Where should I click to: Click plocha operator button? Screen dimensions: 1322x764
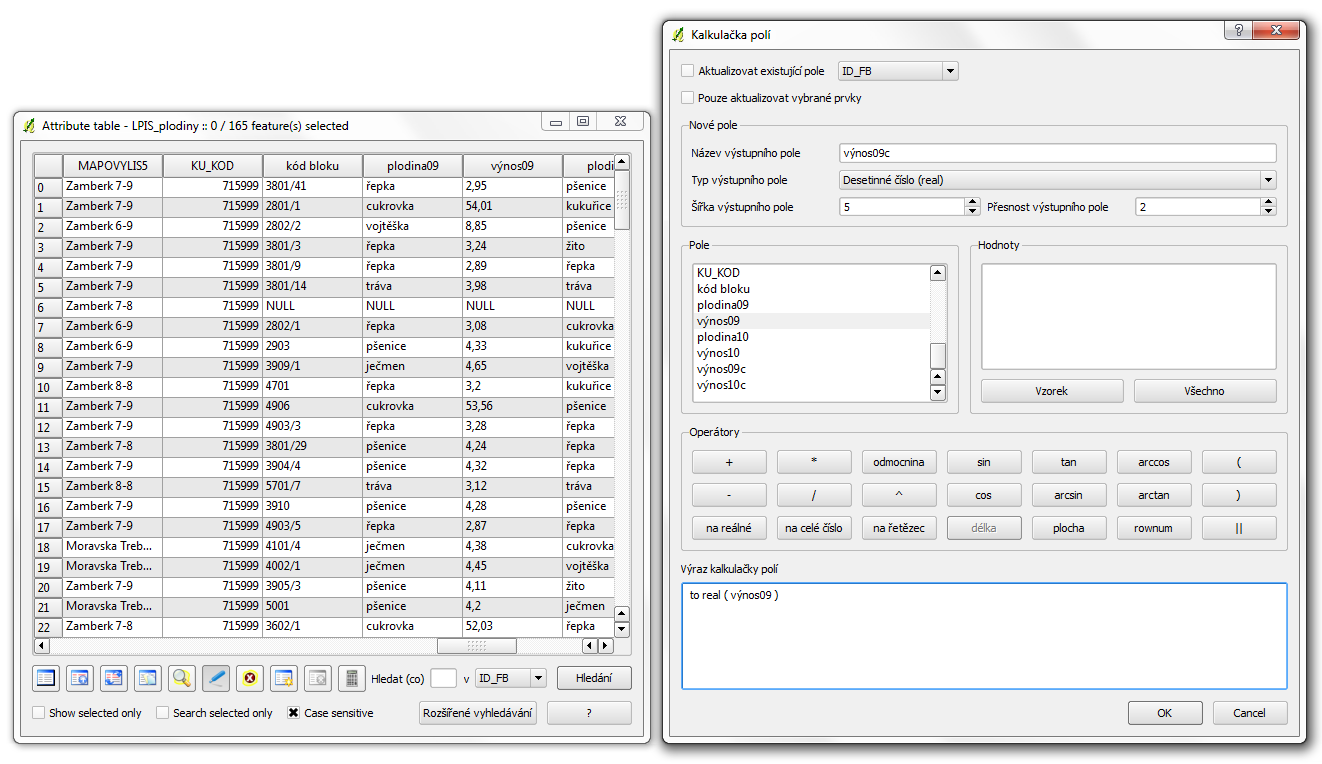(x=1069, y=528)
